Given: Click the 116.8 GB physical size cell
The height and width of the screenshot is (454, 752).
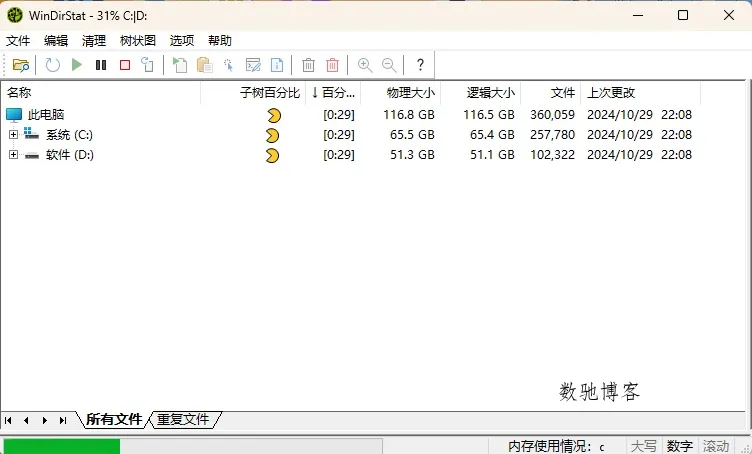Looking at the screenshot, I should (409, 115).
